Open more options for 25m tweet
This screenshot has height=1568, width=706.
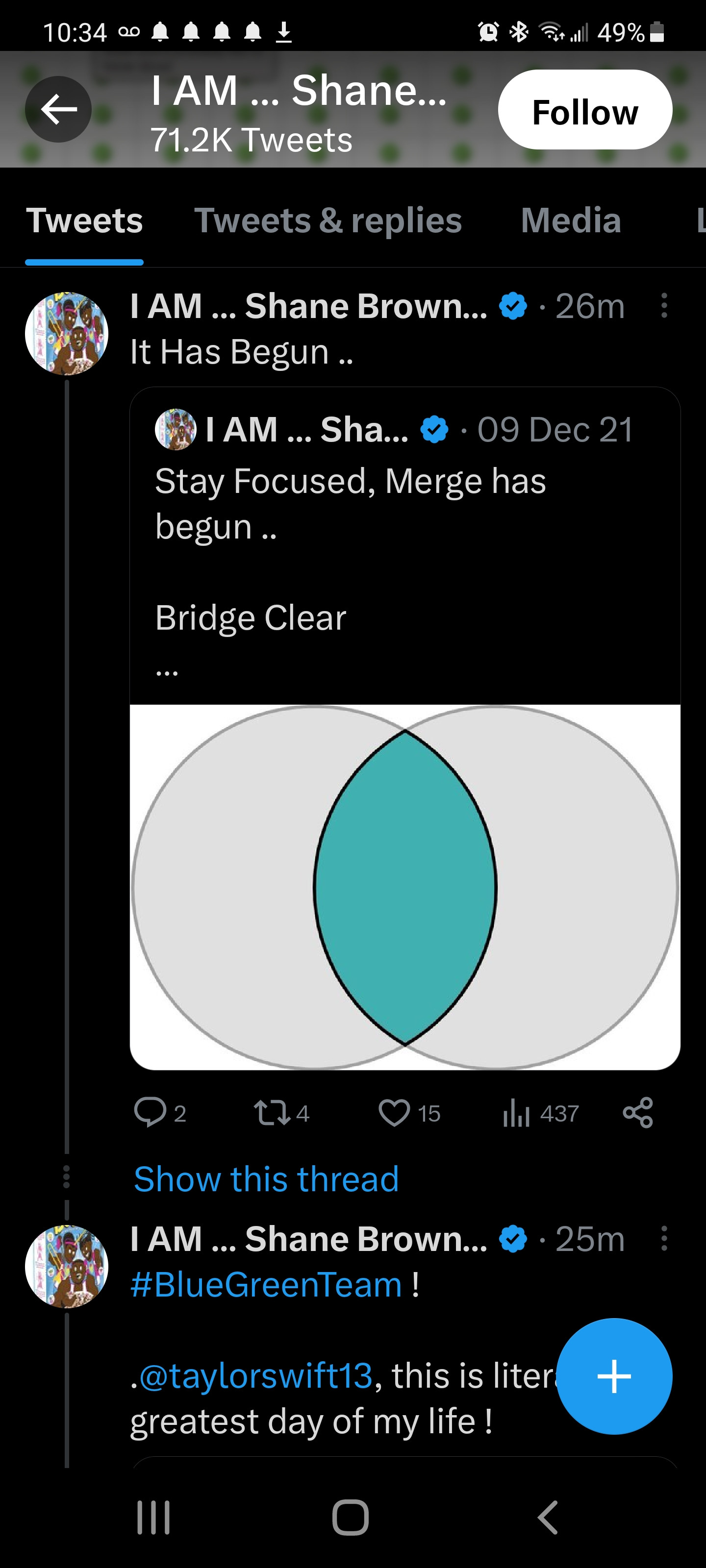pos(664,1239)
